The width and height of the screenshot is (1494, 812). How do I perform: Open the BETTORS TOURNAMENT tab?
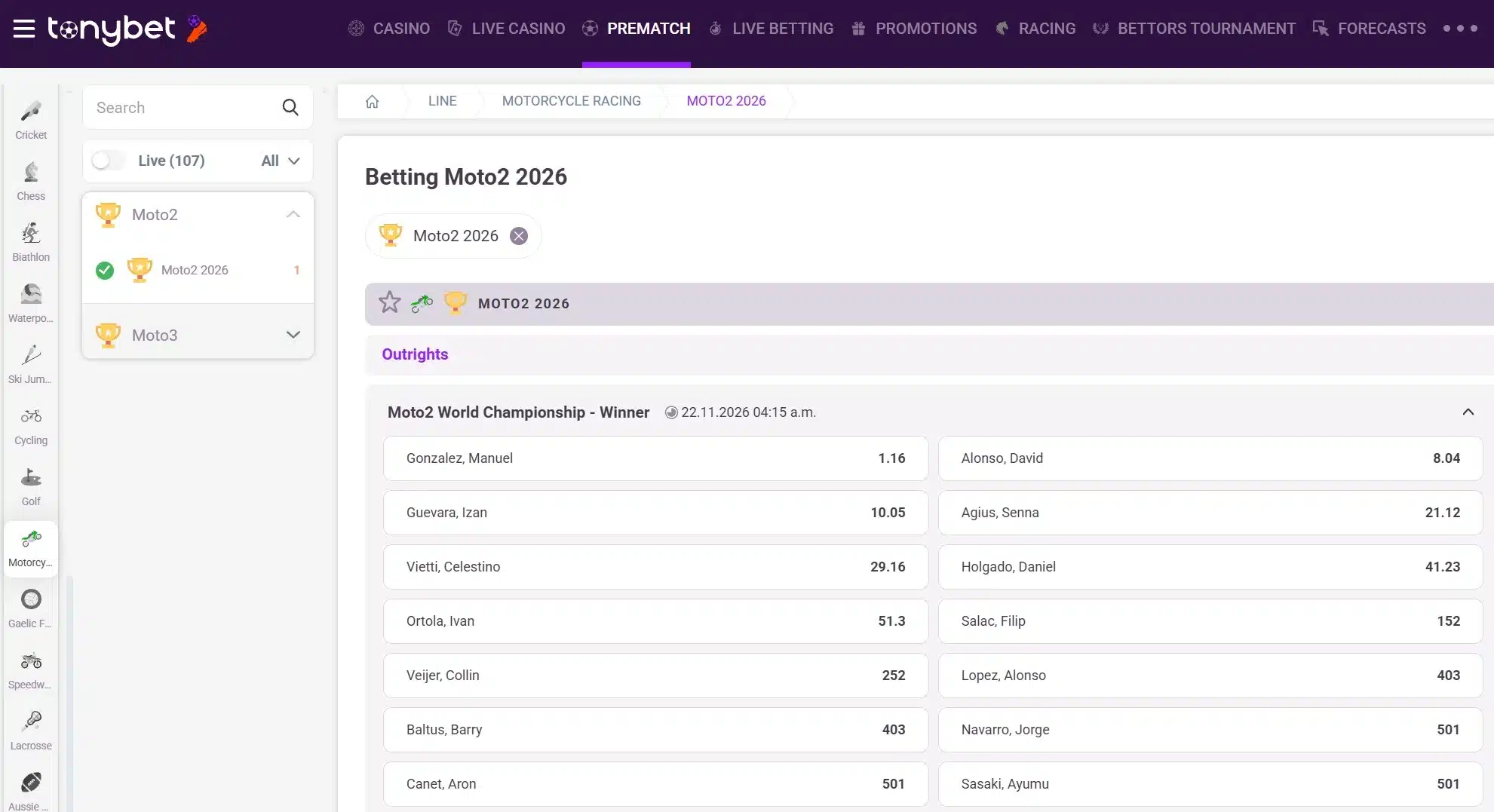point(1195,29)
